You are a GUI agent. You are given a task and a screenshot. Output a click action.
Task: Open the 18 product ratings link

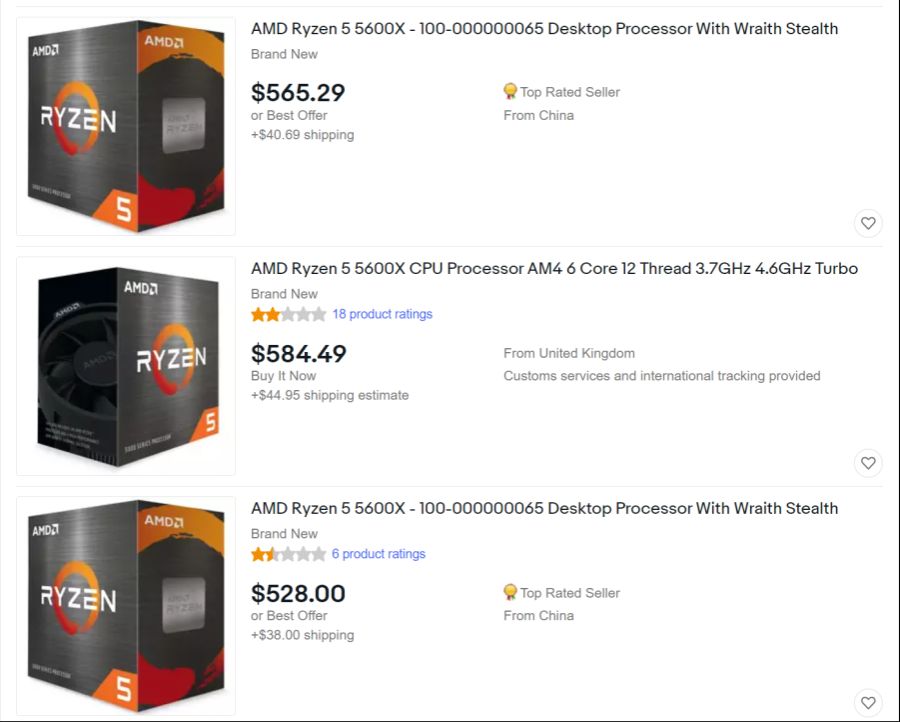click(382, 314)
